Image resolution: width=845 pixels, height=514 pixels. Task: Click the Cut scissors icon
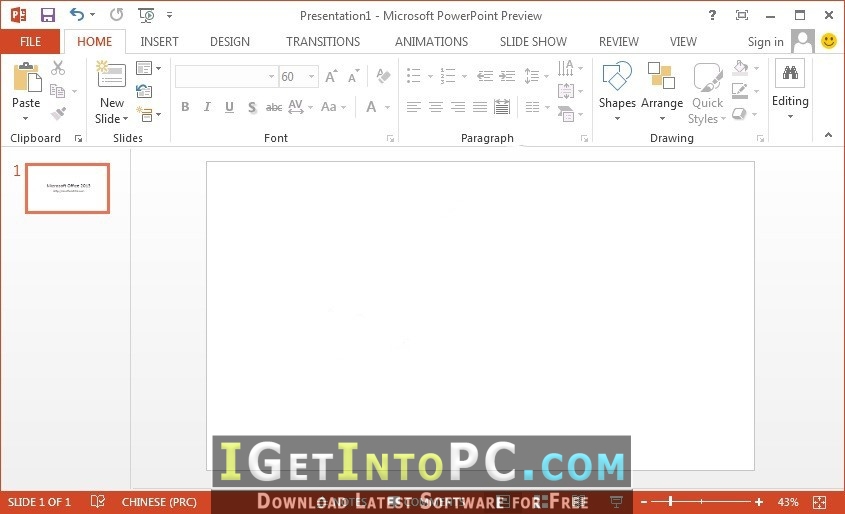point(58,68)
